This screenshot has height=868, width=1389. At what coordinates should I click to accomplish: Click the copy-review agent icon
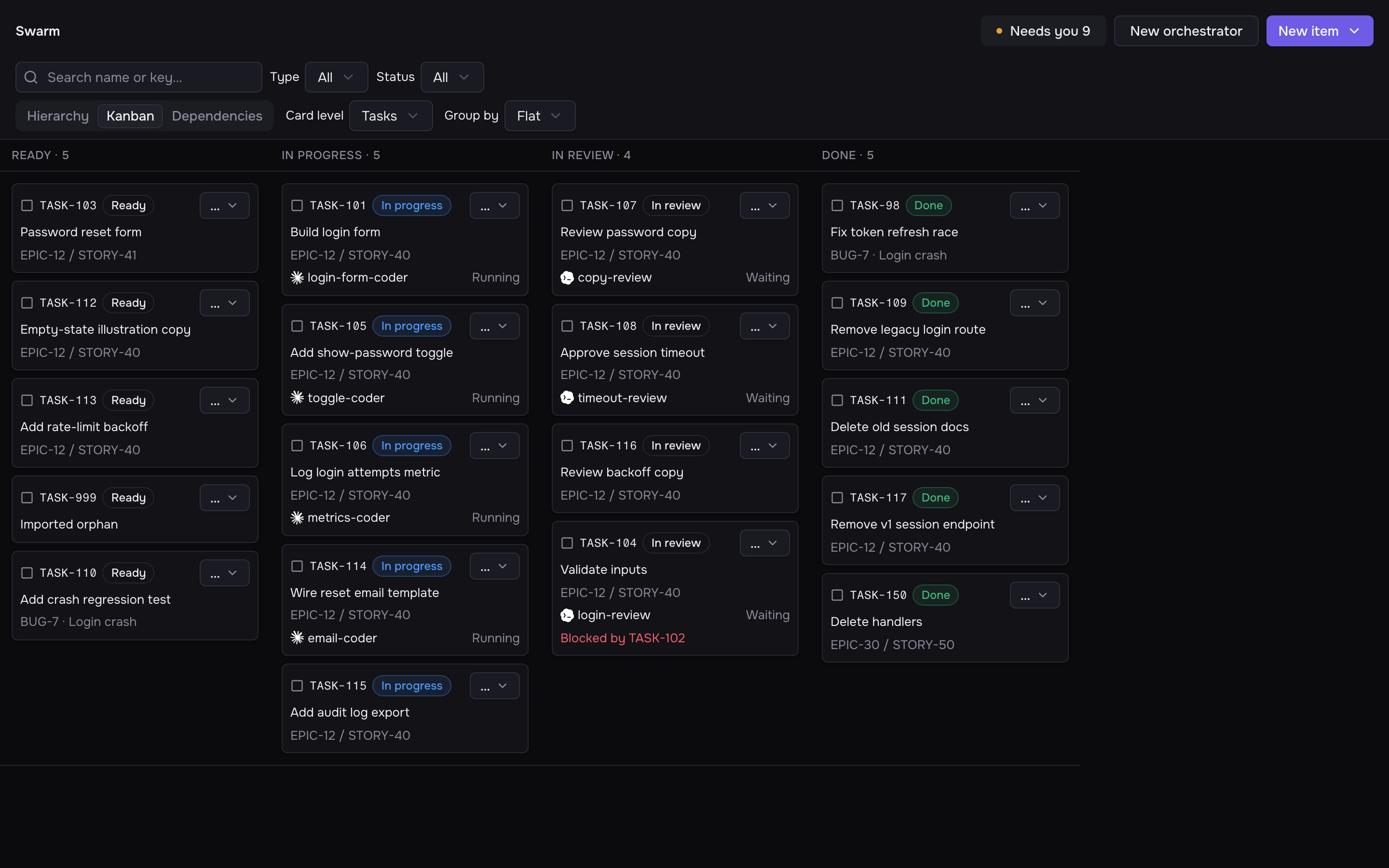567,278
